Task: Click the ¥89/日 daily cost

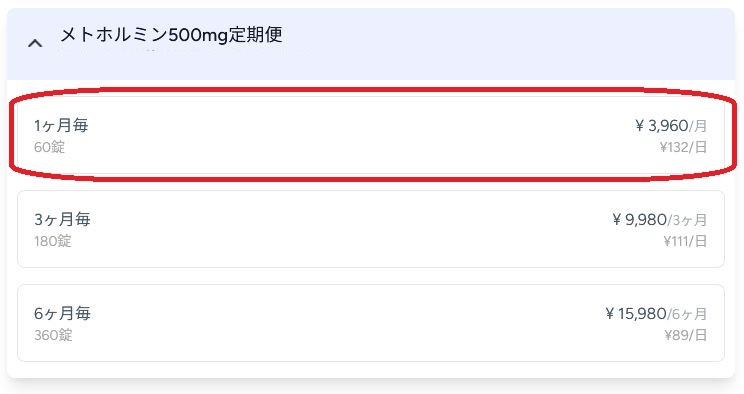Action: [x=686, y=335]
